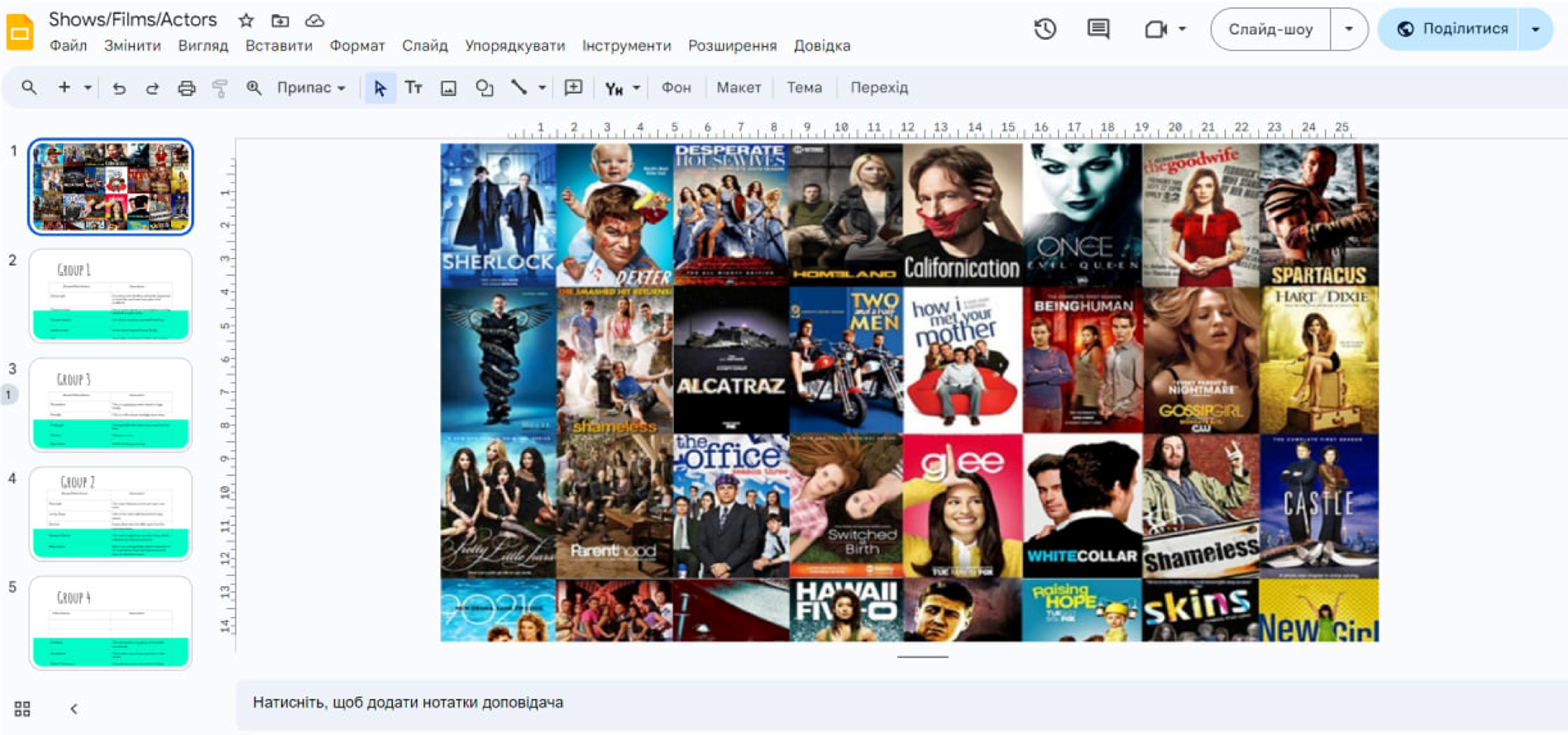1568x735 pixels.
Task: Insert an image with image icon
Action: click(x=448, y=88)
